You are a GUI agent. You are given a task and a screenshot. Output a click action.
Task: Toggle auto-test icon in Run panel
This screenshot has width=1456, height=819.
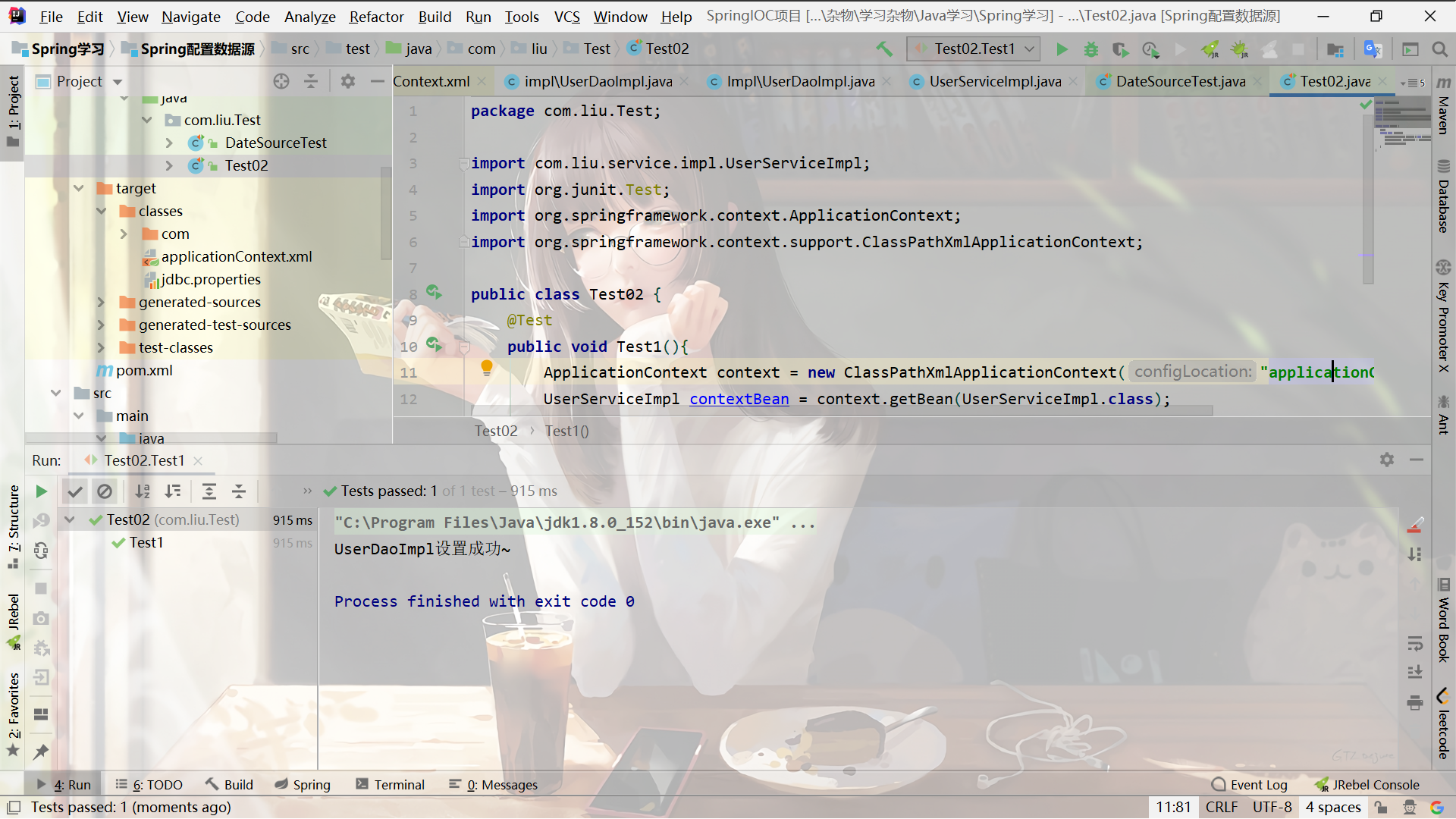pyautogui.click(x=41, y=550)
